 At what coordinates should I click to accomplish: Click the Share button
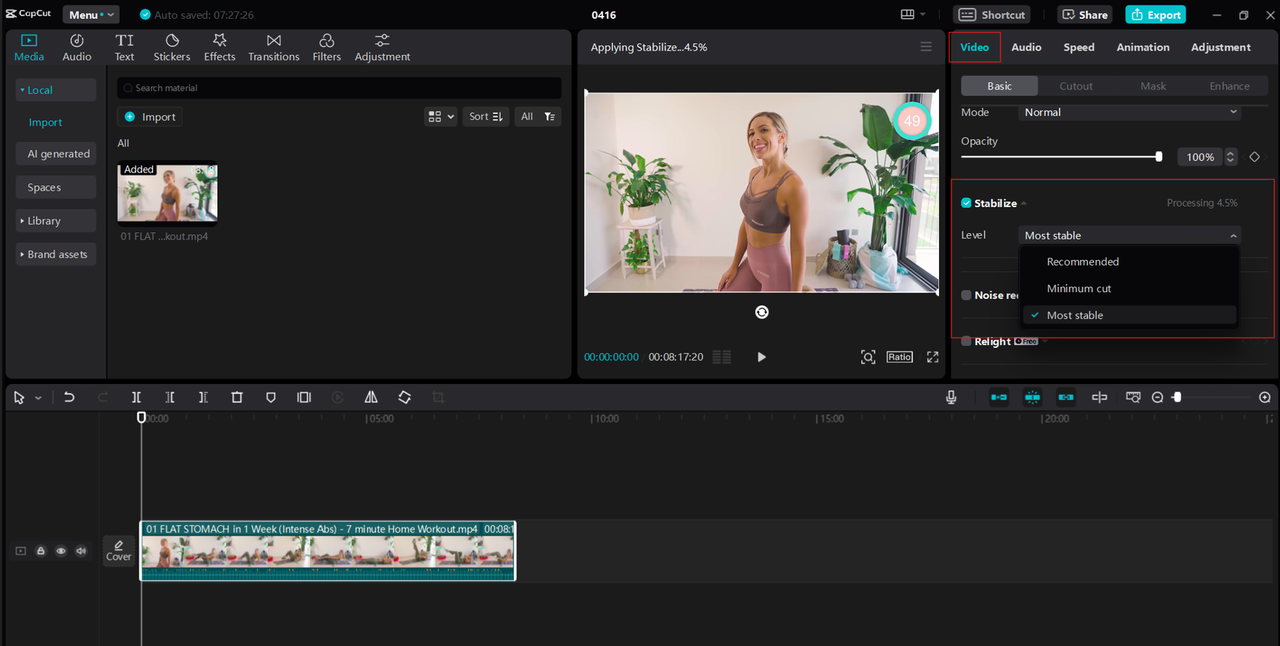1085,15
